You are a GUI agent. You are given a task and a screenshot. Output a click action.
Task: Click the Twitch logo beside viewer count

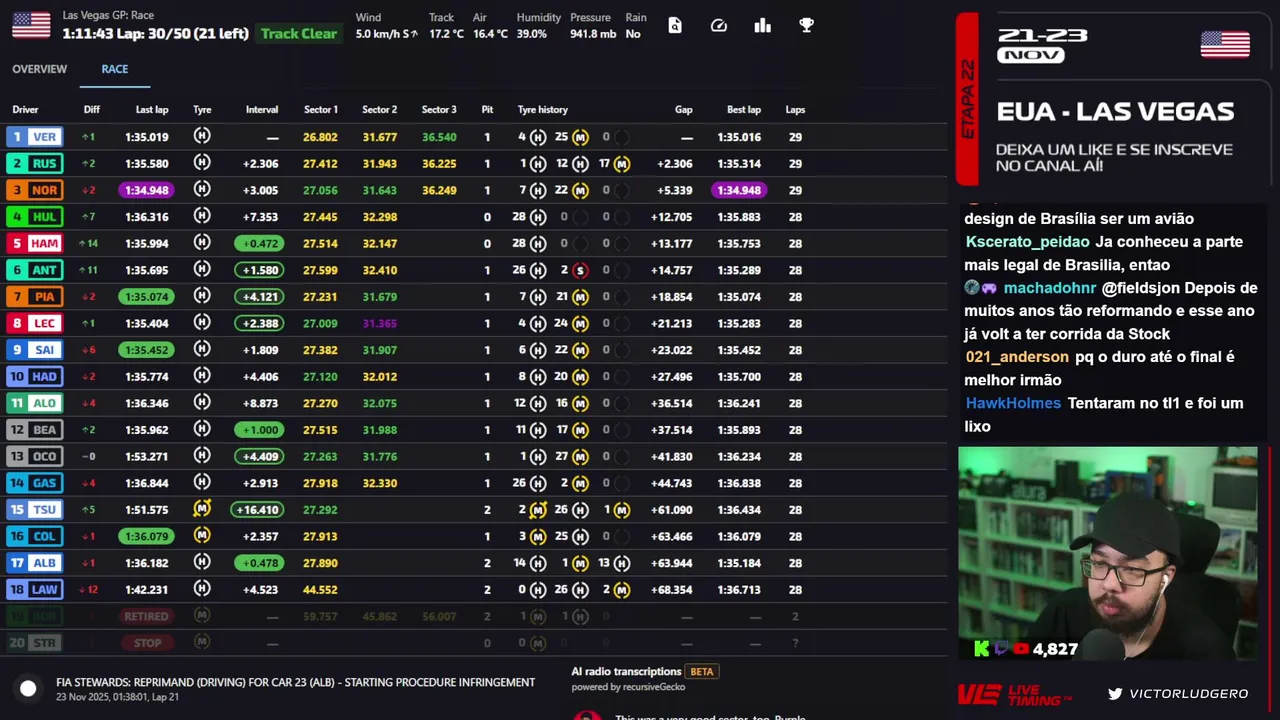tap(1001, 649)
